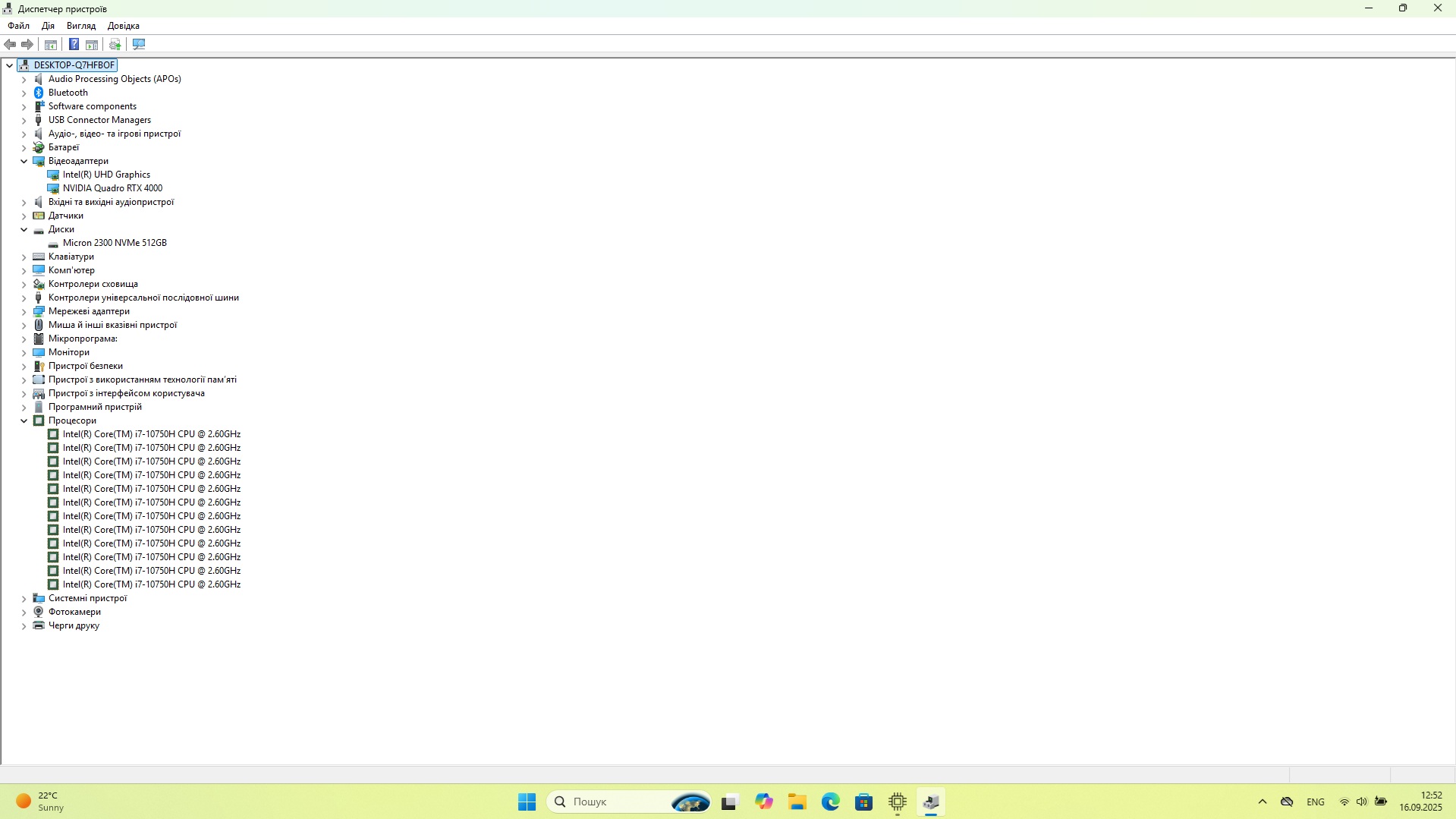Select Пристрої з інтерфейсом користувача label
The width and height of the screenshot is (1456, 819).
pyautogui.click(x=127, y=393)
